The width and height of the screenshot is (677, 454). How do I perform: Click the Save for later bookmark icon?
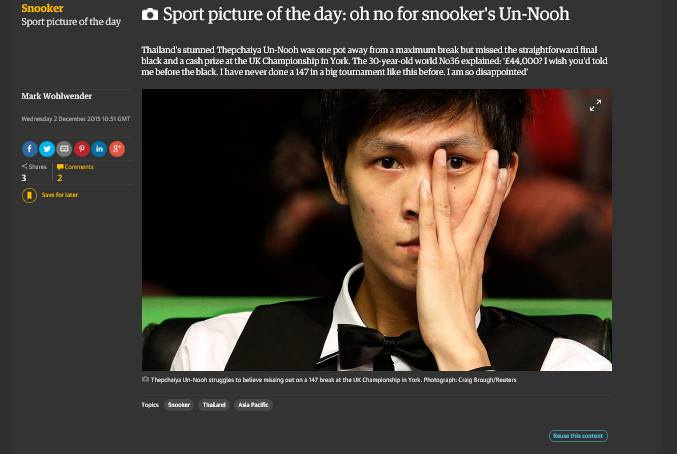(29, 195)
